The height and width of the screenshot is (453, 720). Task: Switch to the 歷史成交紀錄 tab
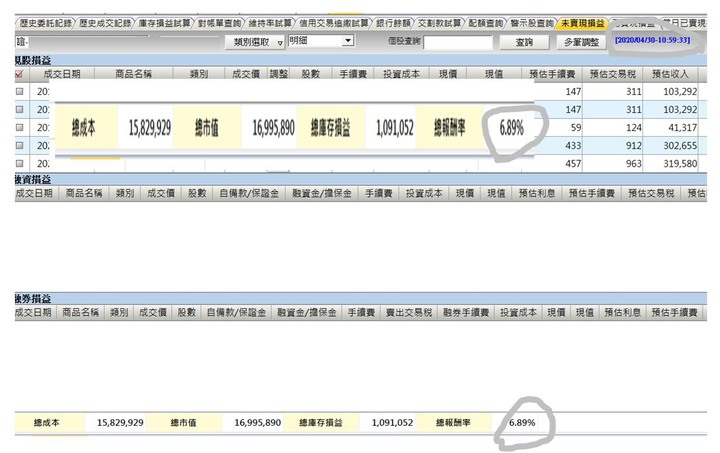(105, 23)
